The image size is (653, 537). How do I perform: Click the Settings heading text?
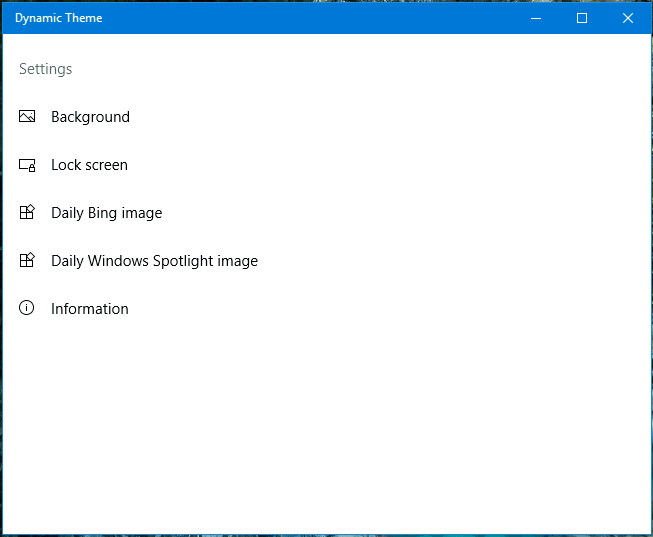(46, 69)
